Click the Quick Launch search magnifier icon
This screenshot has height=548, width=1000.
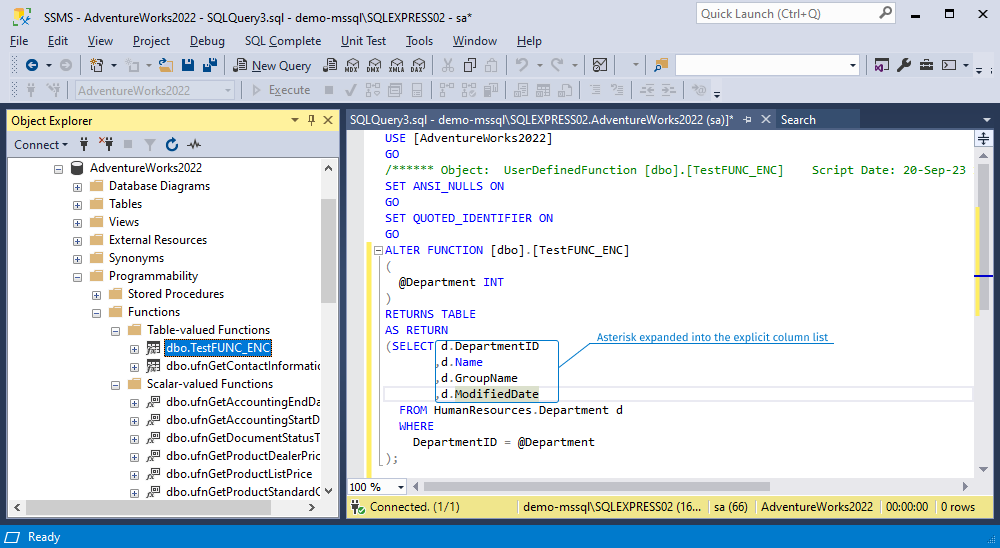coord(885,13)
